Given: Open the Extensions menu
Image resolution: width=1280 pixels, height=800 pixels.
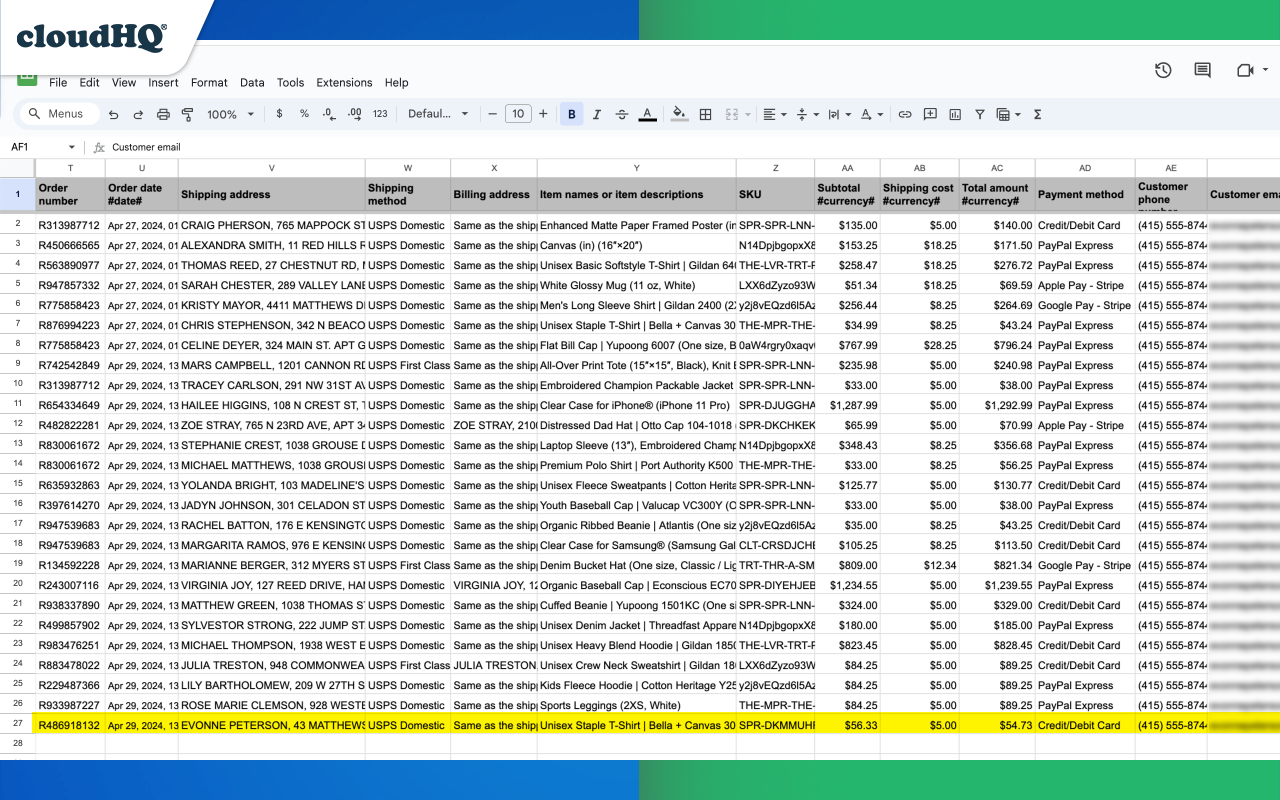Looking at the screenshot, I should pos(344,82).
